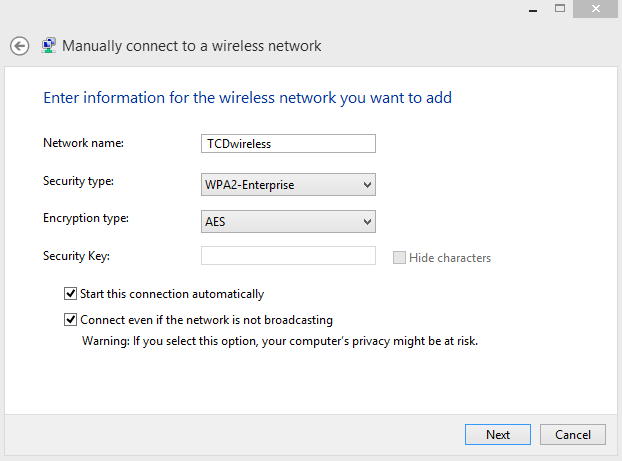Focus the Network name field containing TCDwireless
The image size is (622, 461).
[x=288, y=144]
